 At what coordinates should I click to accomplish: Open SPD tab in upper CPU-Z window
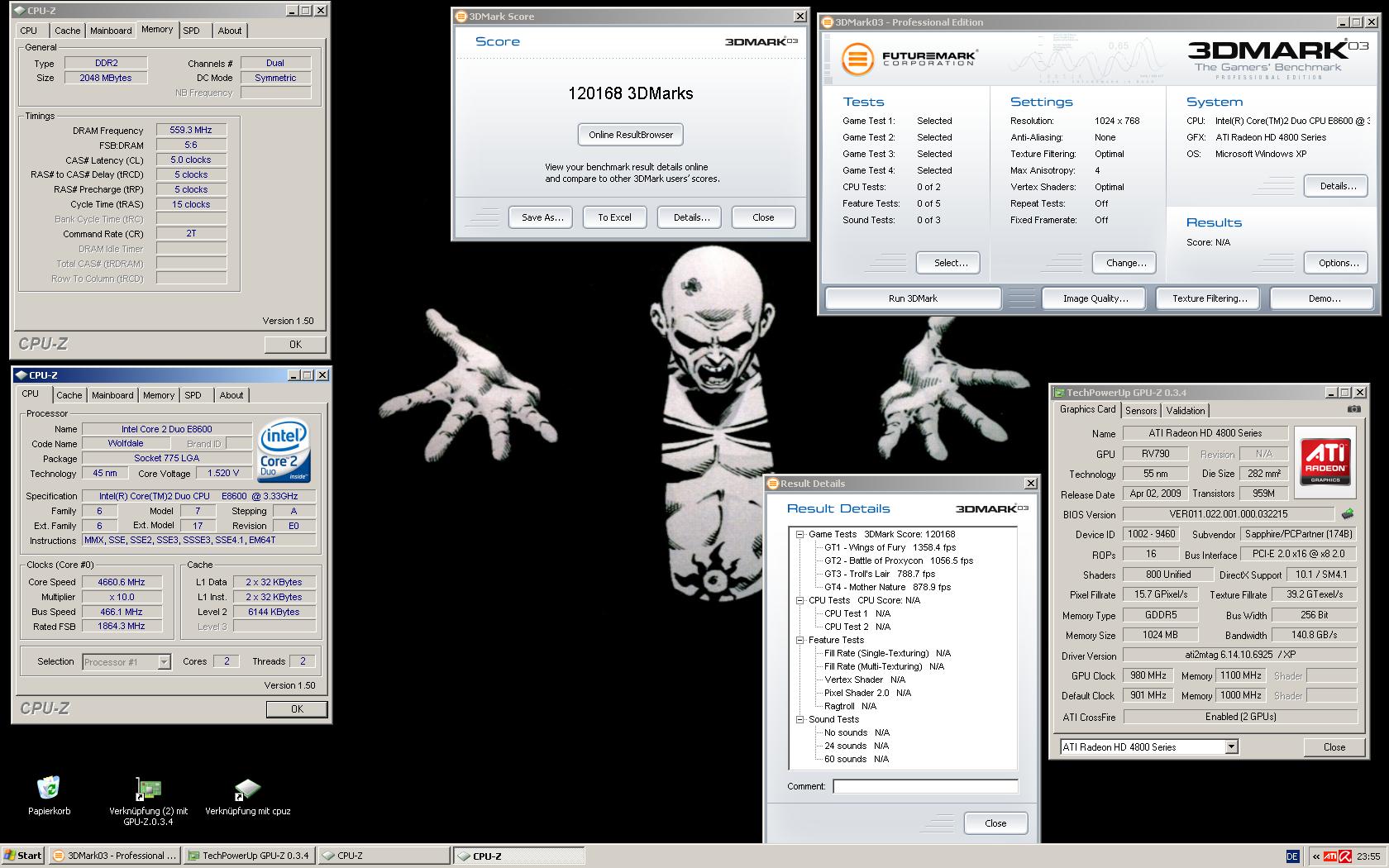pyautogui.click(x=191, y=31)
